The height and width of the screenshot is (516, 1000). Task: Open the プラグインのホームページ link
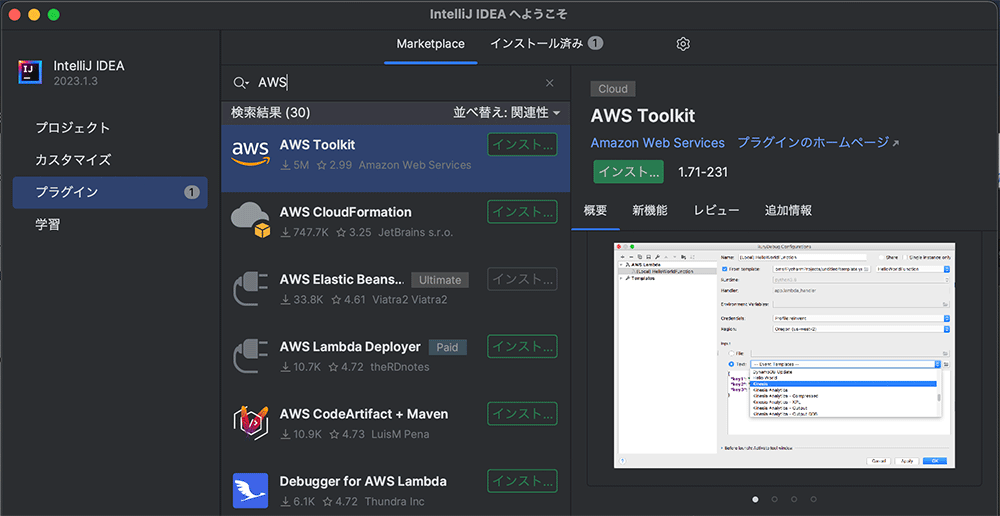coord(818,142)
